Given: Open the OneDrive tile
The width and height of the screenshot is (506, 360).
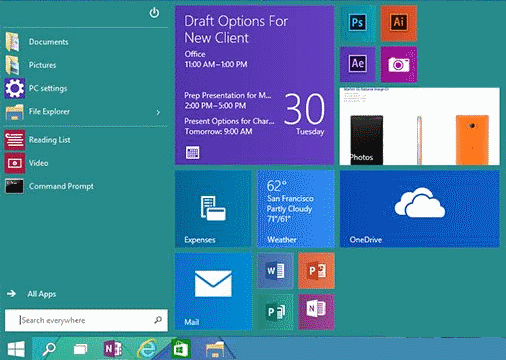Looking at the screenshot, I should (420, 209).
